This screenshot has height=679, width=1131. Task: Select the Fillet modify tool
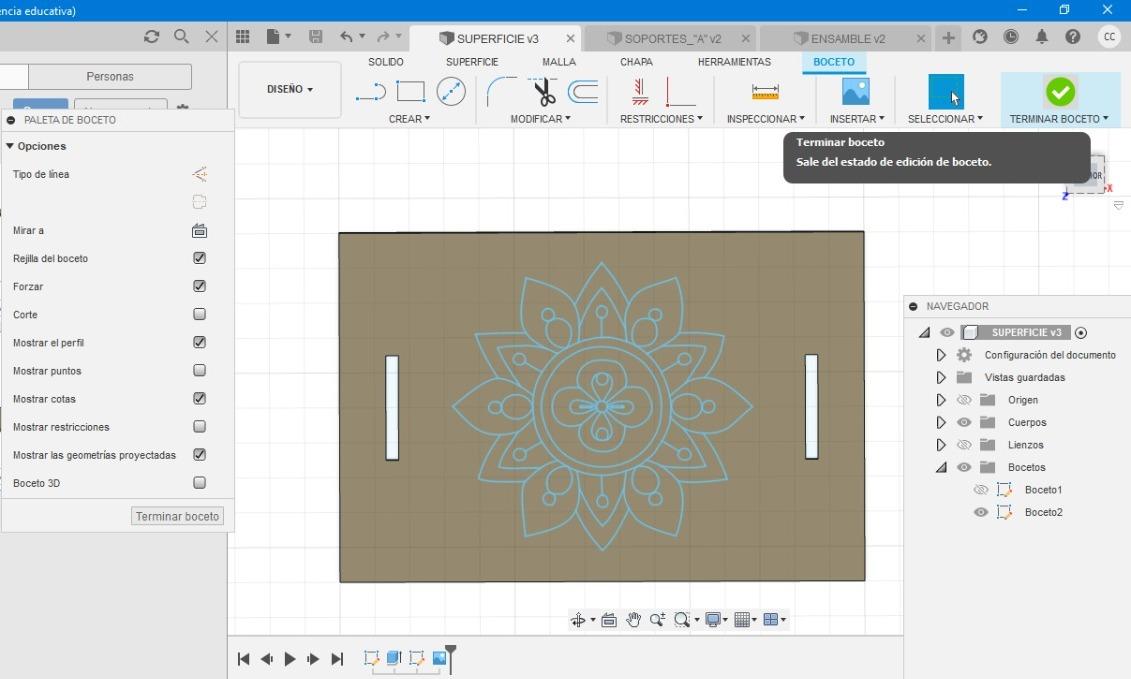coord(501,92)
